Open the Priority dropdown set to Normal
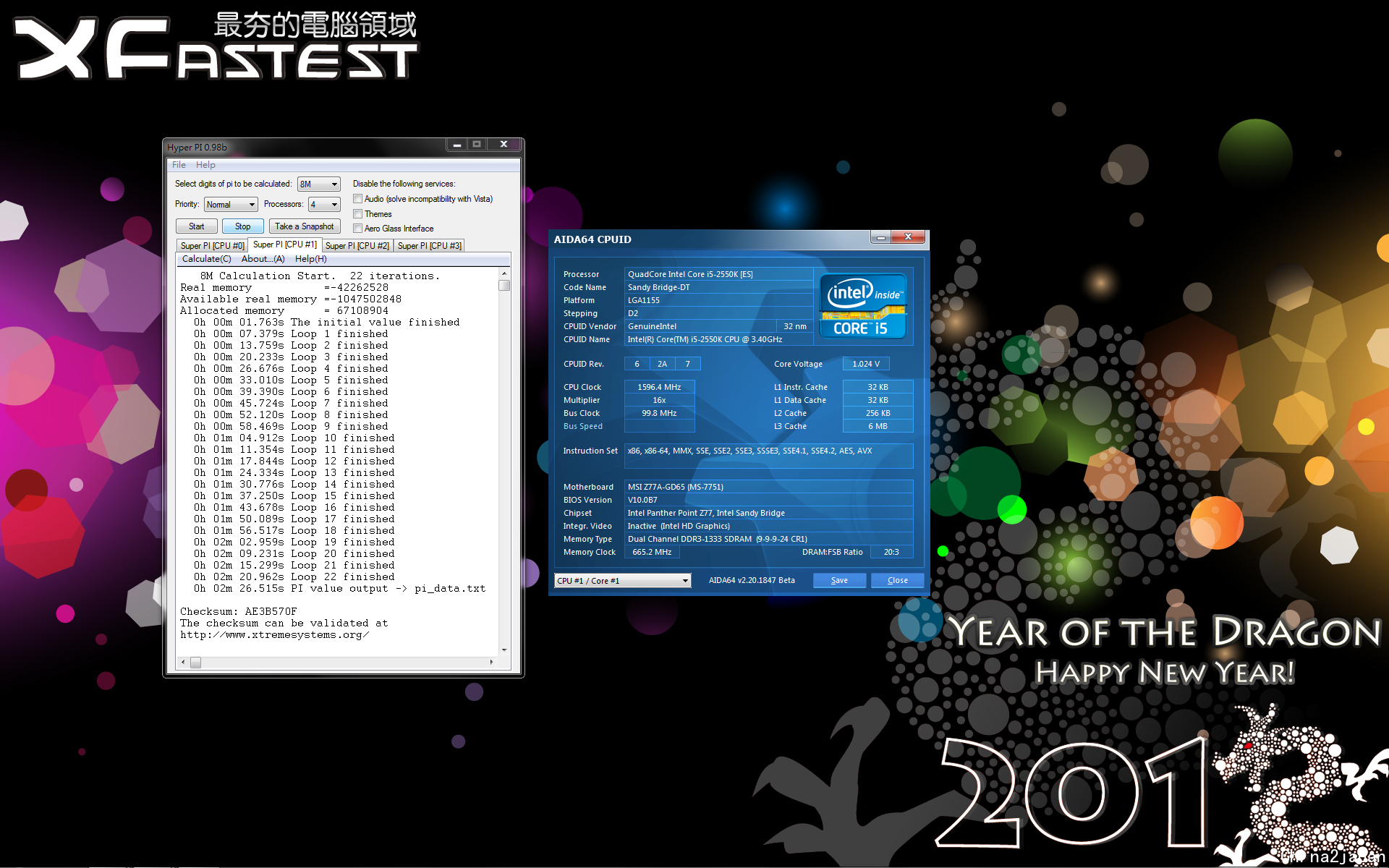The image size is (1389, 868). [x=231, y=205]
